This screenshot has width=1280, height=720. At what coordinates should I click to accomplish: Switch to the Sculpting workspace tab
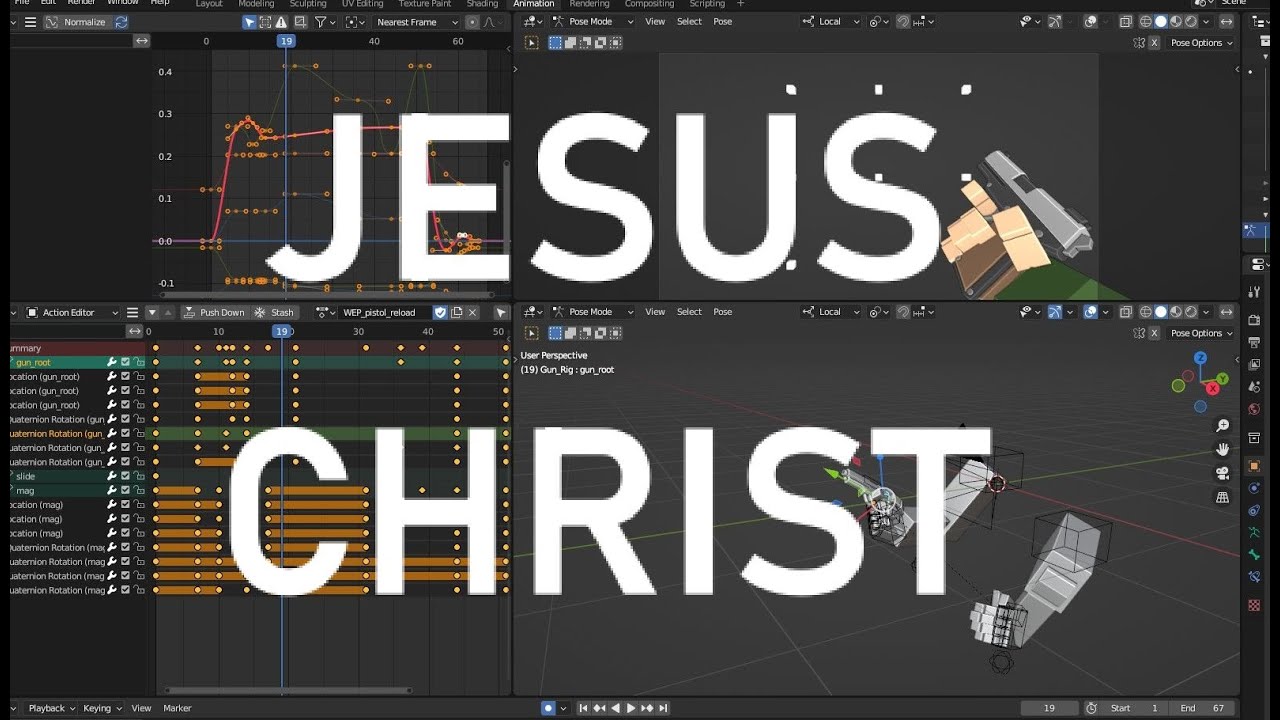click(308, 4)
